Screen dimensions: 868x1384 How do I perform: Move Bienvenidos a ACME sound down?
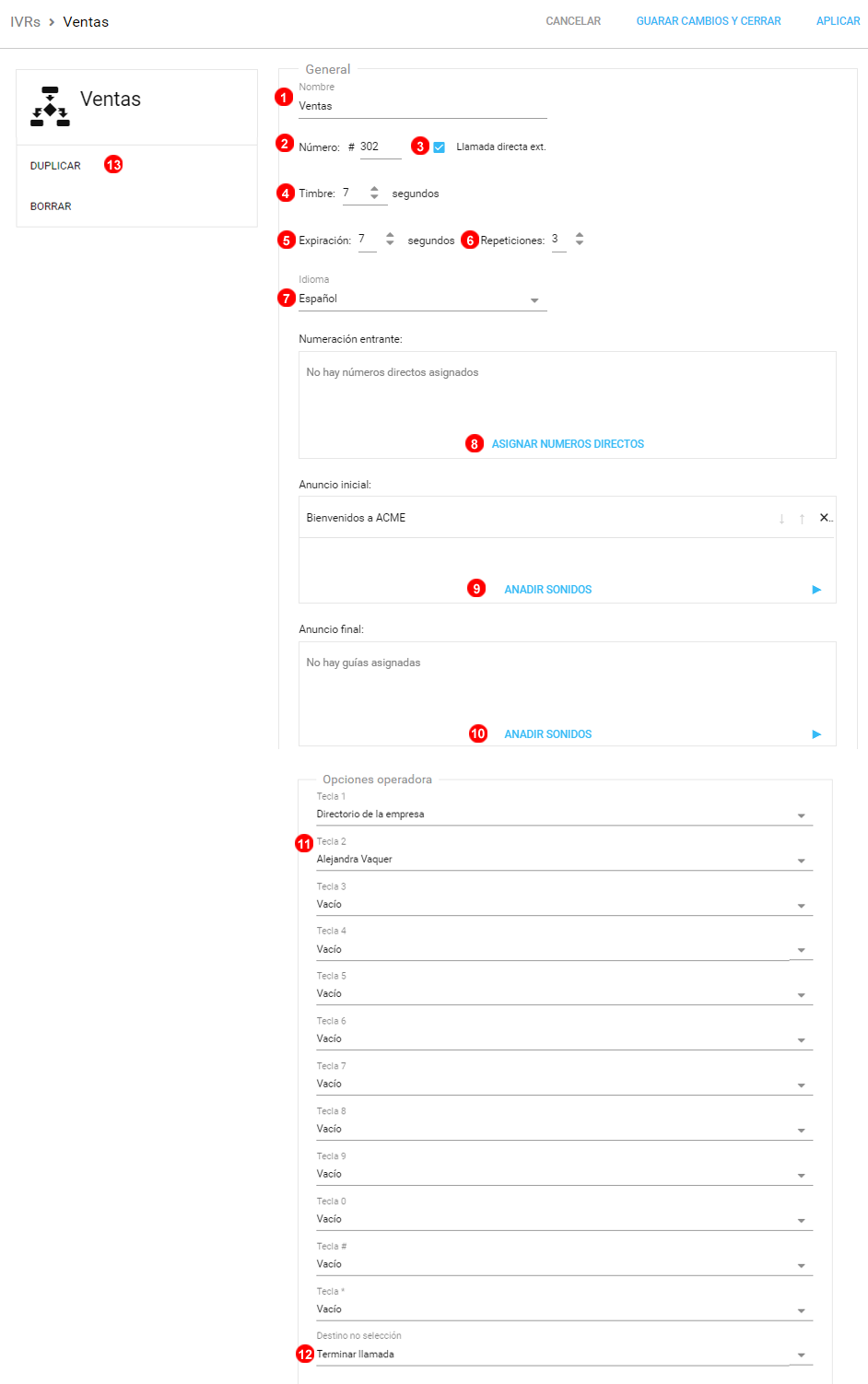[781, 519]
